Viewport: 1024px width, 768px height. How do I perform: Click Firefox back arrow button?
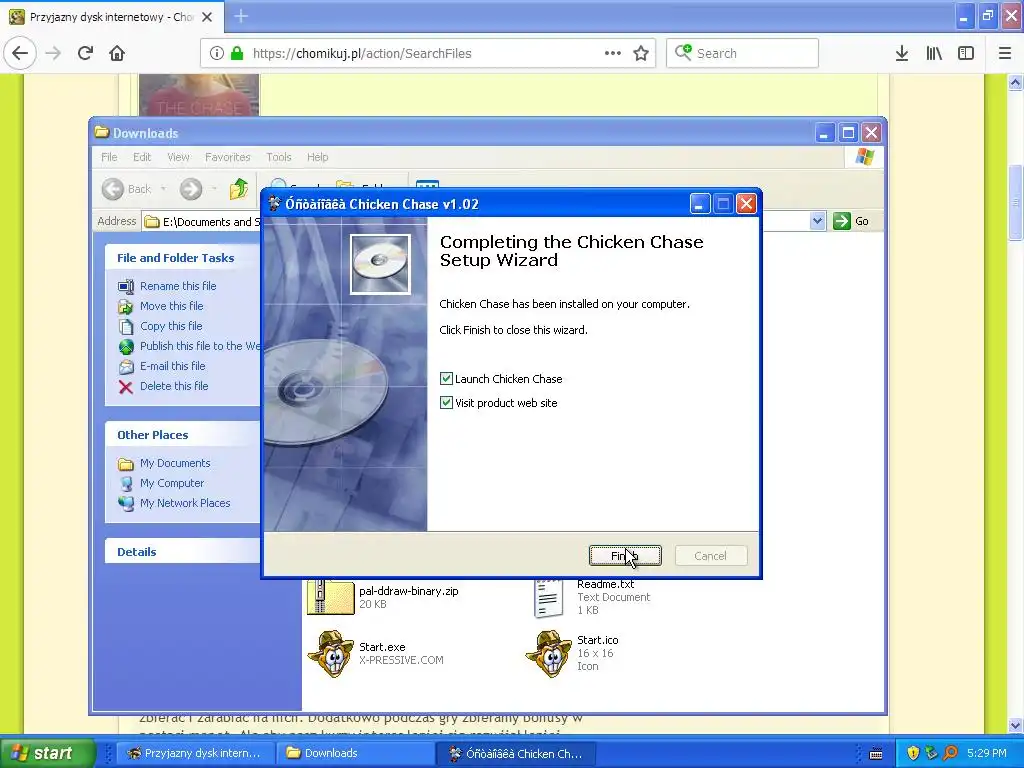click(x=20, y=53)
